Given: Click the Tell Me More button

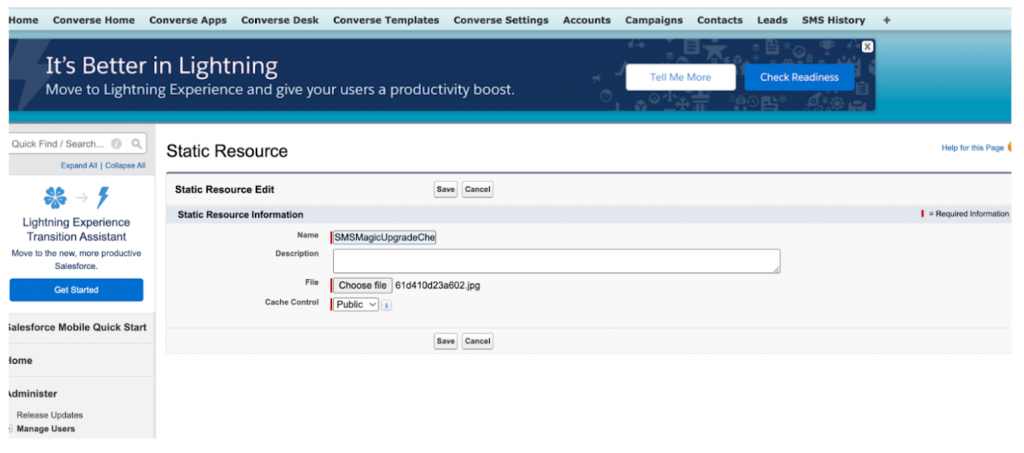Looking at the screenshot, I should [680, 77].
